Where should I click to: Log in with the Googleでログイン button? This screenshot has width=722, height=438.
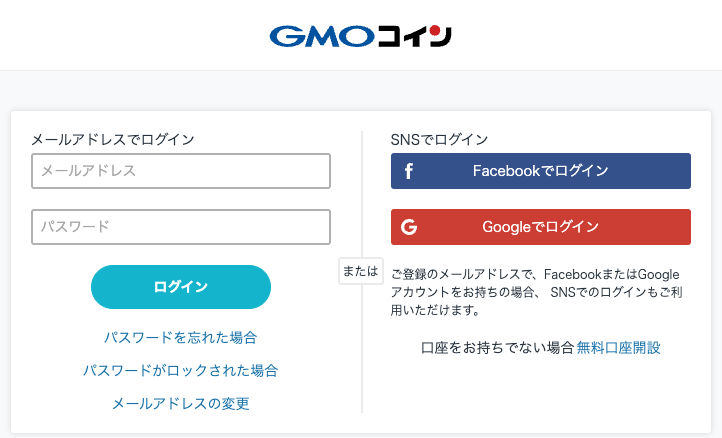[x=541, y=227]
